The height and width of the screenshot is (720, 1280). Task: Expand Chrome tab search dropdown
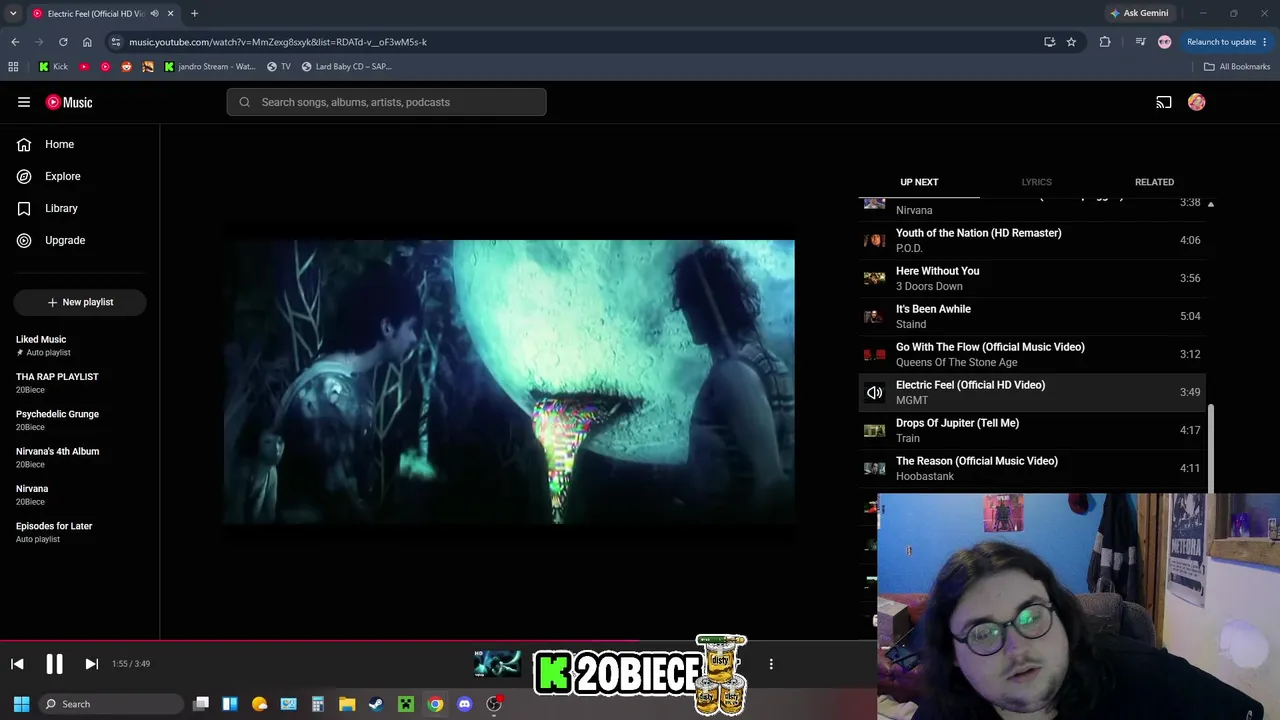click(x=13, y=13)
